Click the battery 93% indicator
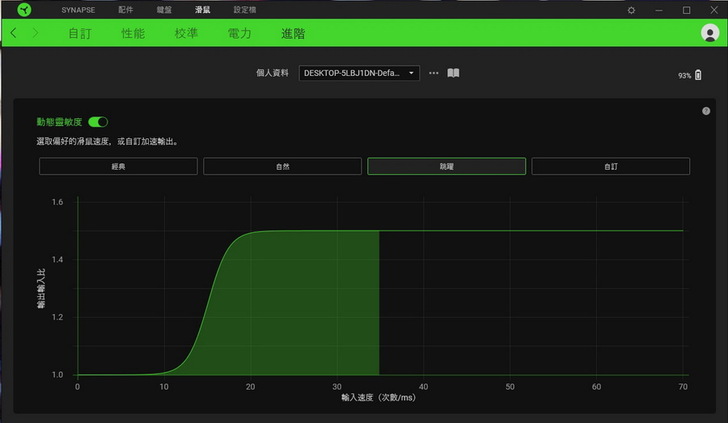 point(691,75)
